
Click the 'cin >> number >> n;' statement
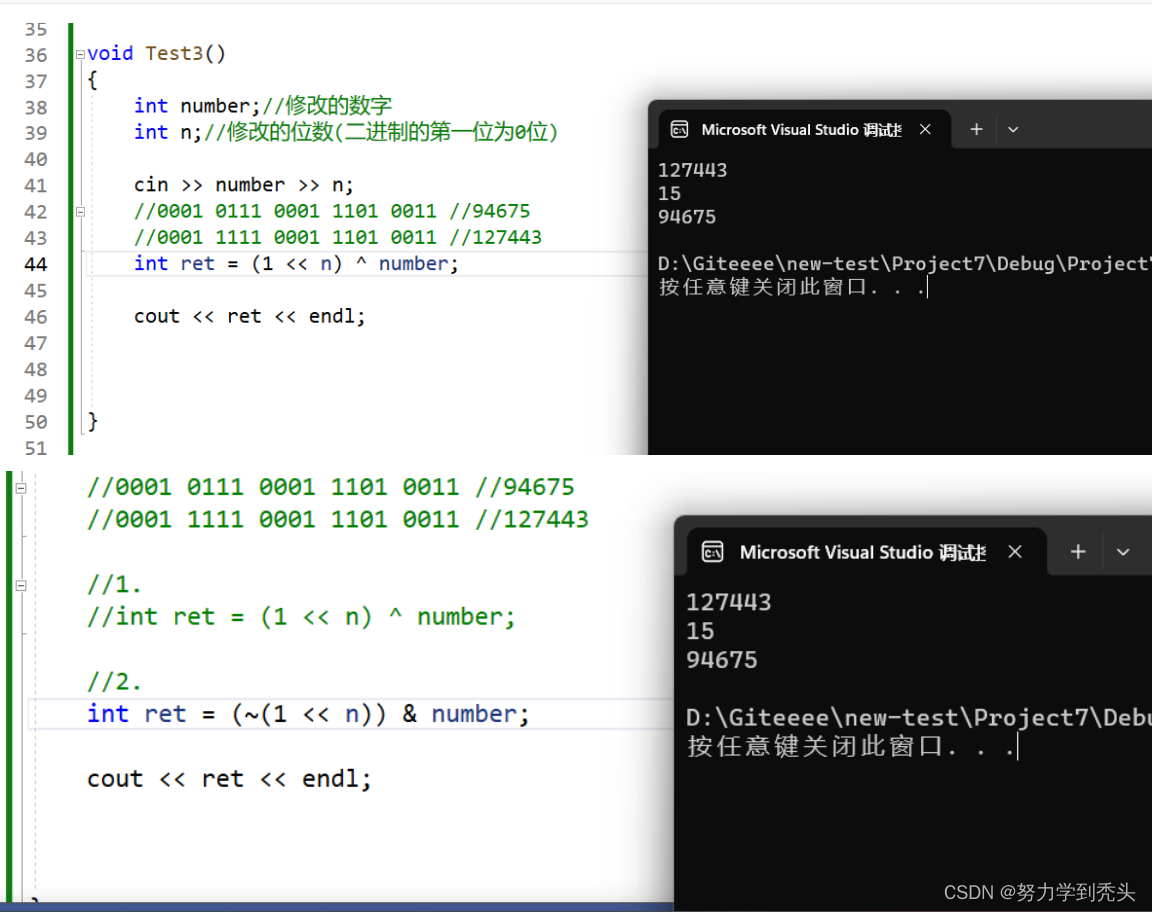[243, 184]
